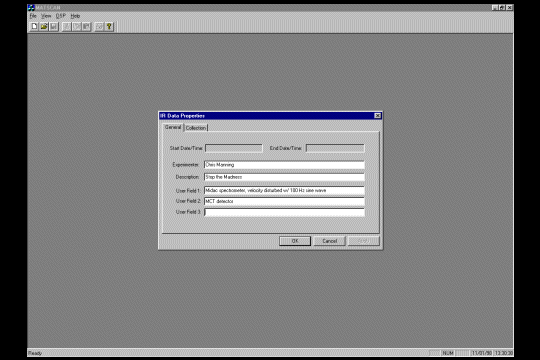Click the Description field reading Stop the Madness
Screen dimensions: 540x360
[284, 177]
